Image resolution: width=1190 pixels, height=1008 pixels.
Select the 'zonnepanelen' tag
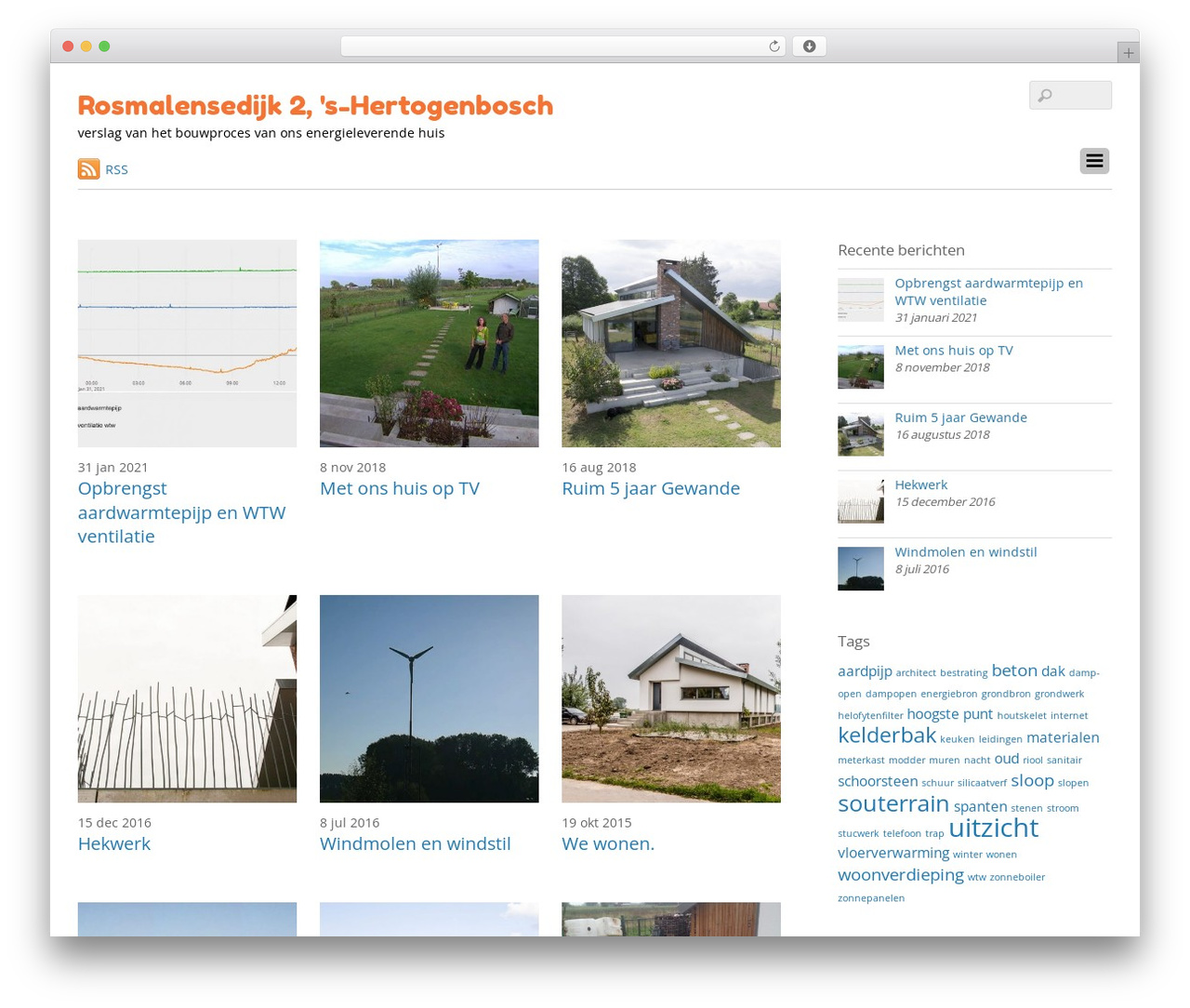(x=871, y=898)
